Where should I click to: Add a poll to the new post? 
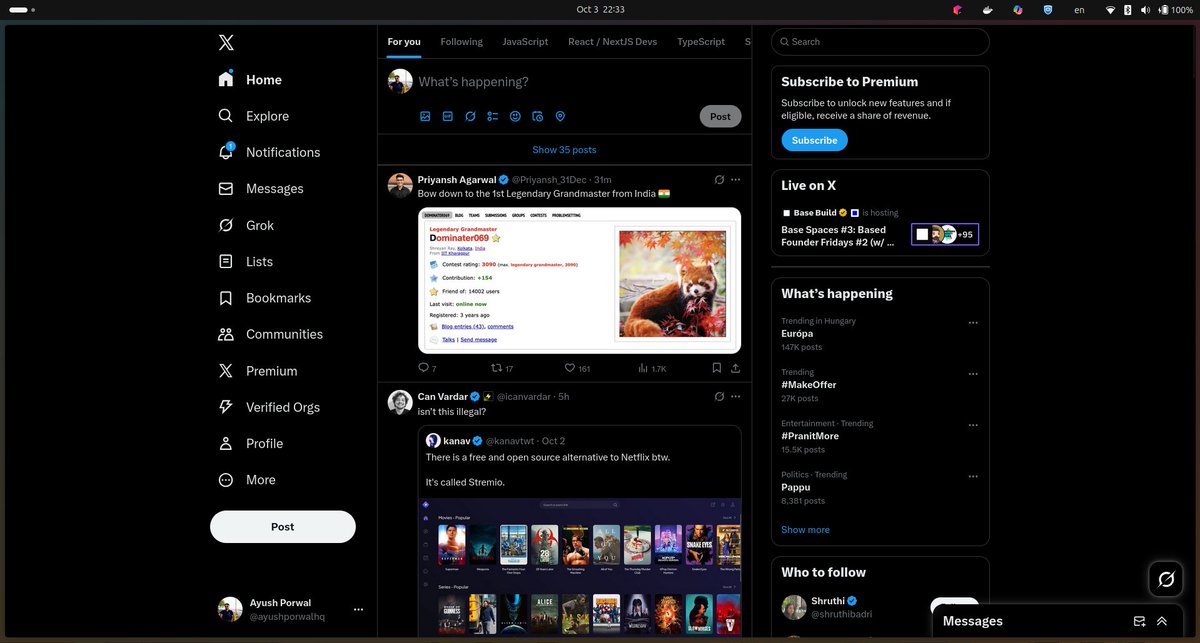coord(493,116)
